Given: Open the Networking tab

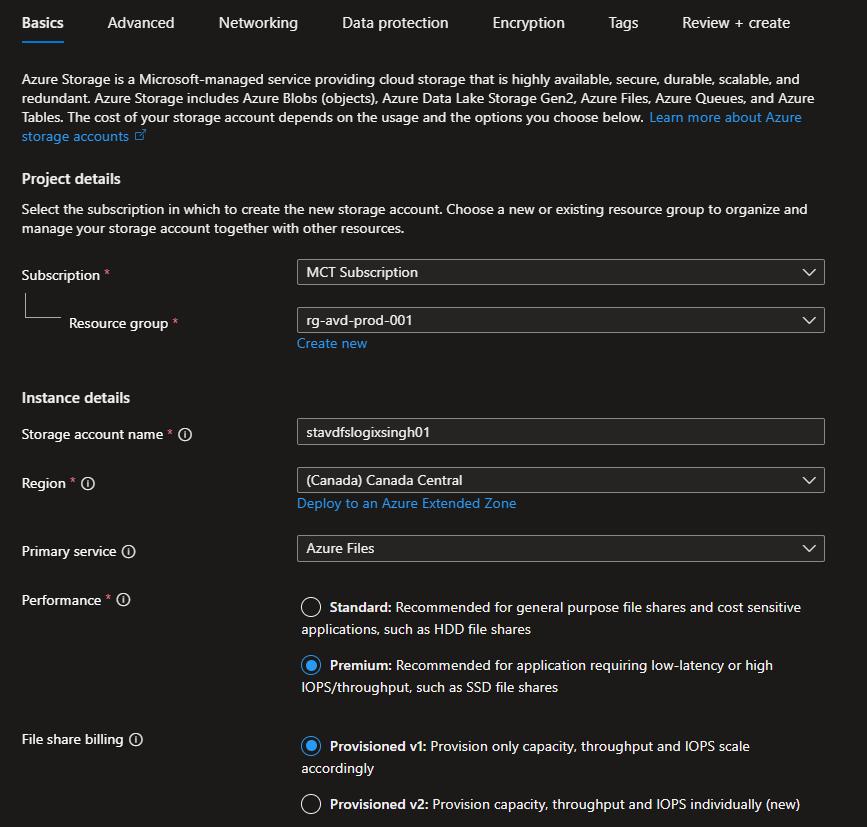Looking at the screenshot, I should tap(258, 23).
